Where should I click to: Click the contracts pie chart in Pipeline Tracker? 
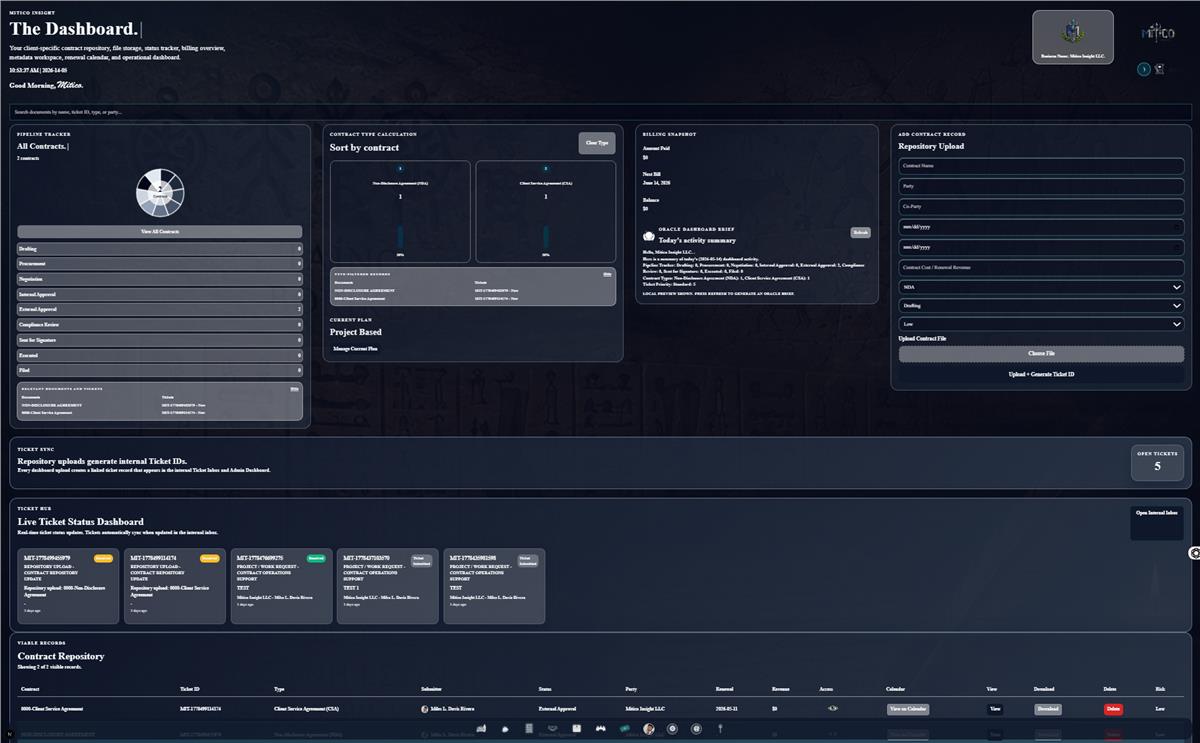point(160,194)
